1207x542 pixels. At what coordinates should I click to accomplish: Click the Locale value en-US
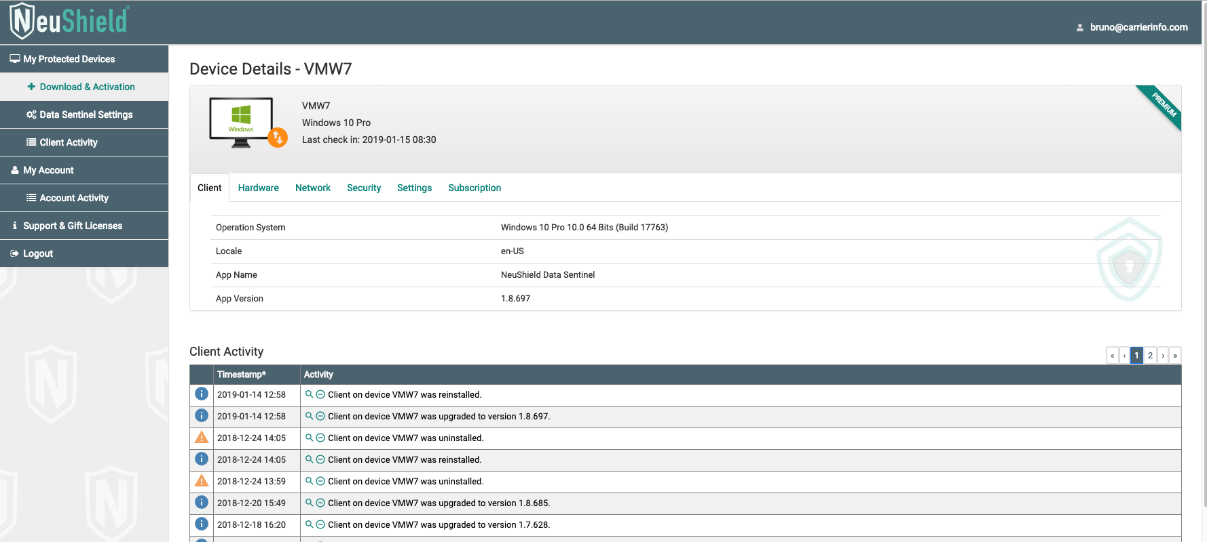point(513,251)
